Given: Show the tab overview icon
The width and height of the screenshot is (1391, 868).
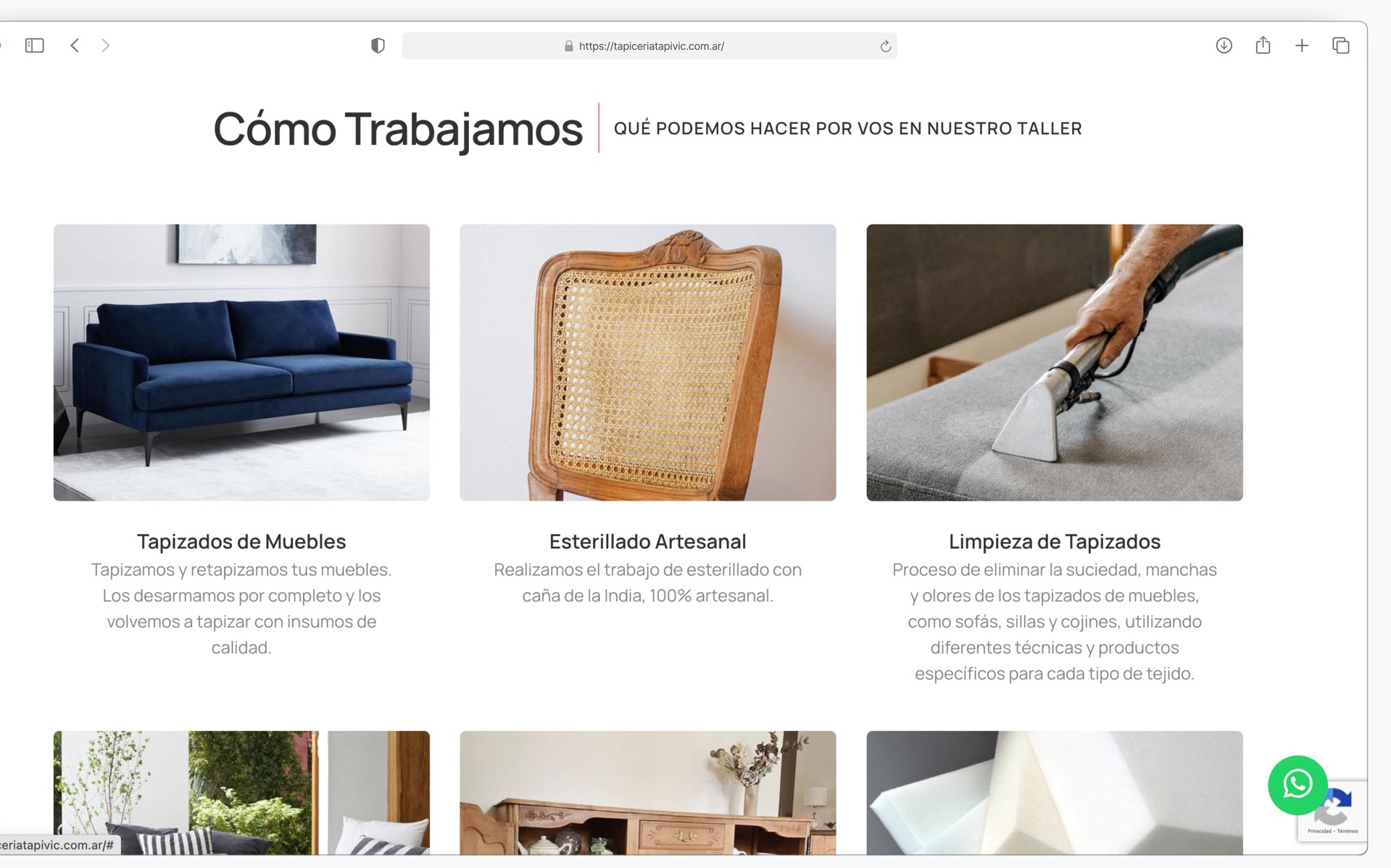Looking at the screenshot, I should (x=1340, y=46).
